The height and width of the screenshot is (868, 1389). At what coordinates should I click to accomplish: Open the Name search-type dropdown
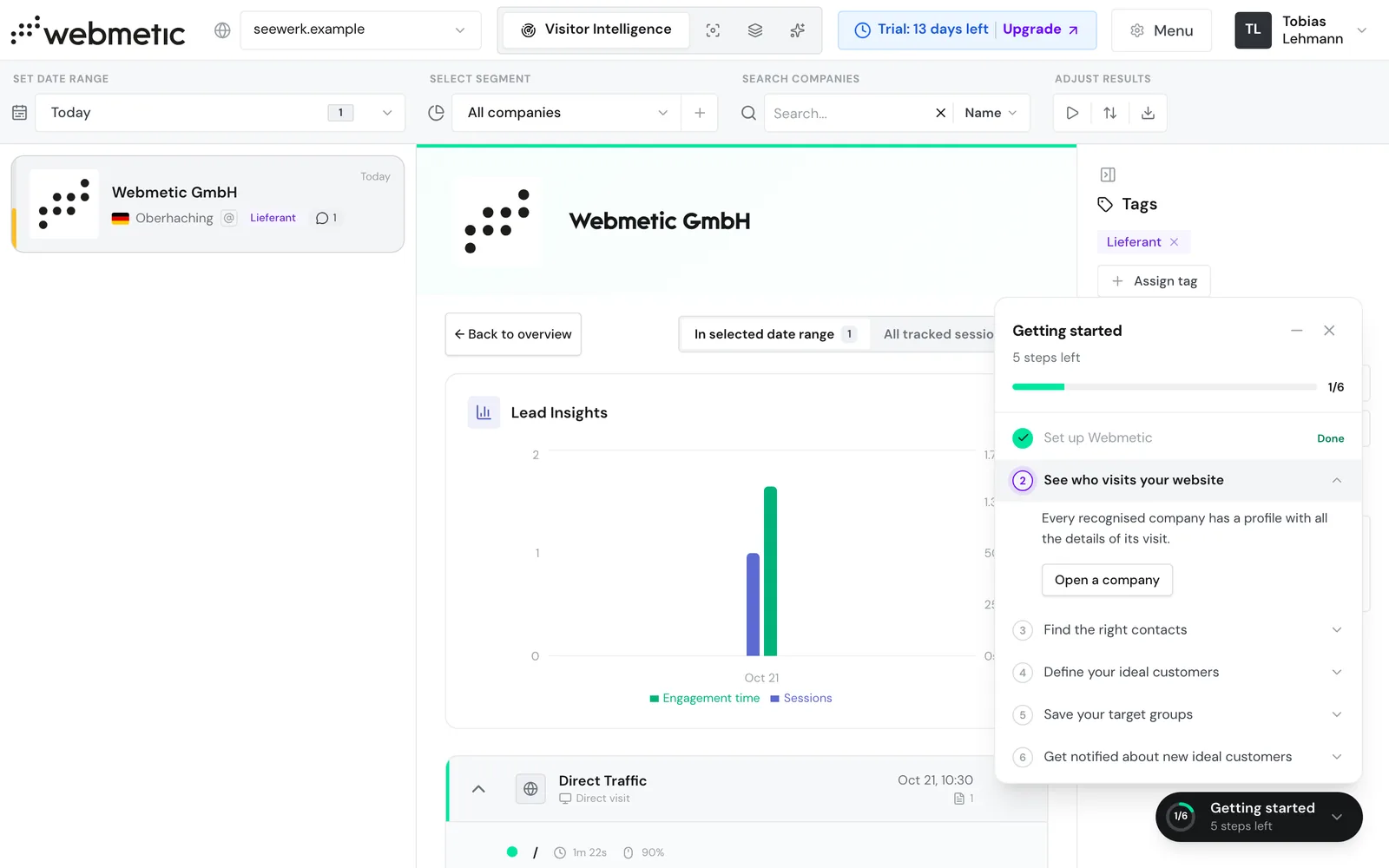coord(991,113)
